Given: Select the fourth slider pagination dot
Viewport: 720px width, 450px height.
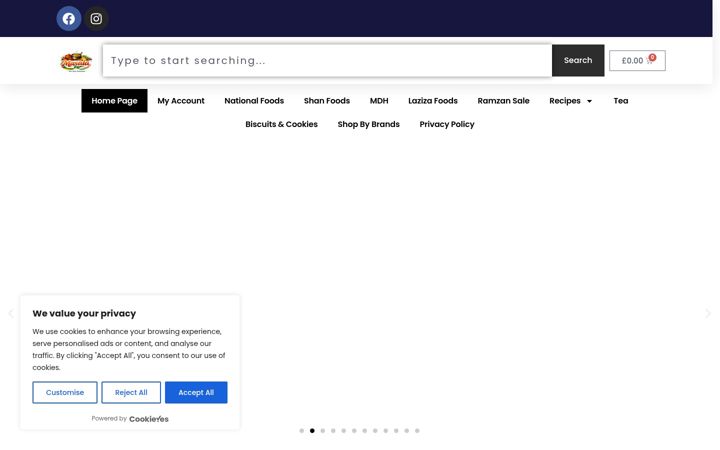Looking at the screenshot, I should pyautogui.click(x=333, y=431).
